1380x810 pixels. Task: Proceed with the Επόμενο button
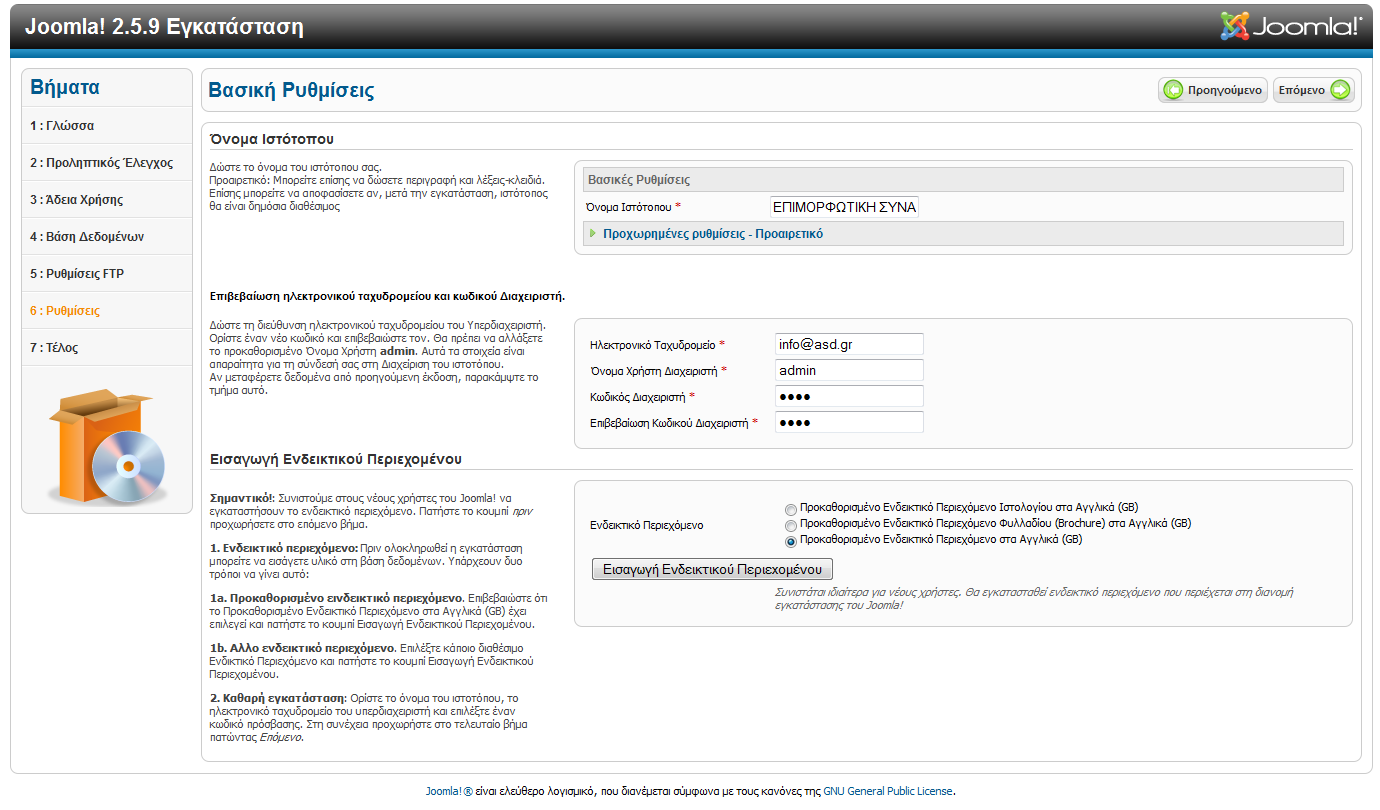point(1314,90)
